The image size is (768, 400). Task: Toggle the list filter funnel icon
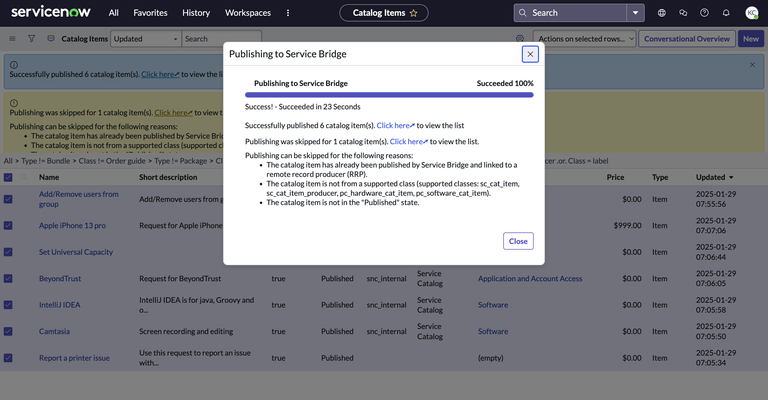31,39
